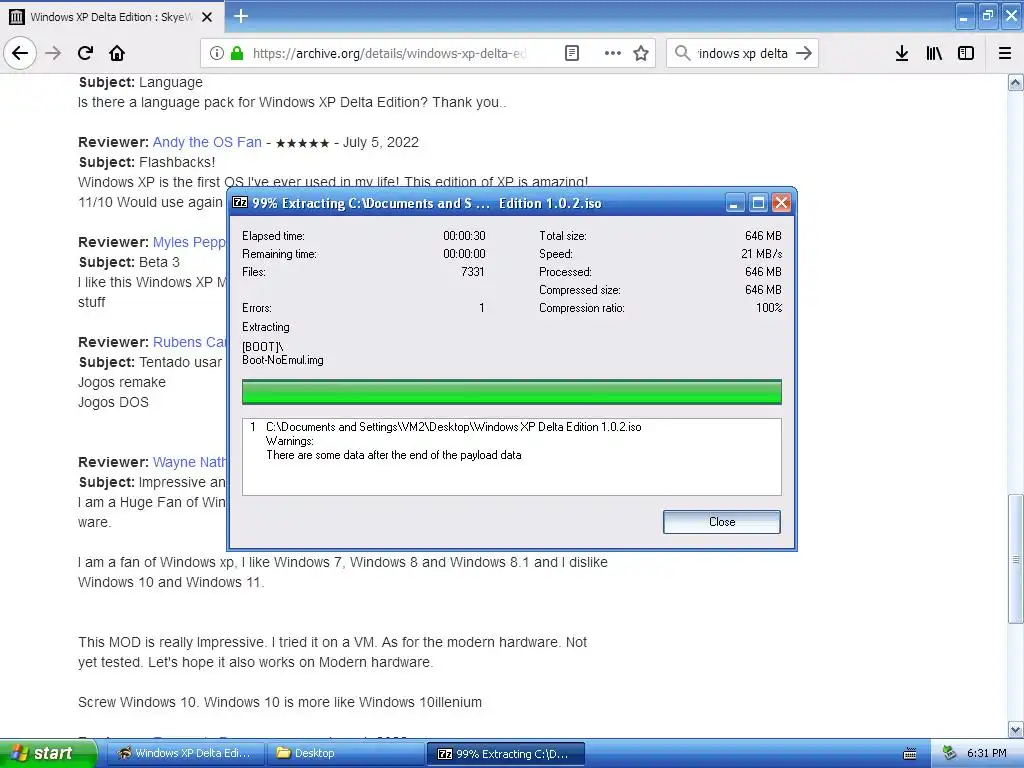Reload the current page
Viewport: 1024px width, 768px height.
click(x=85, y=53)
